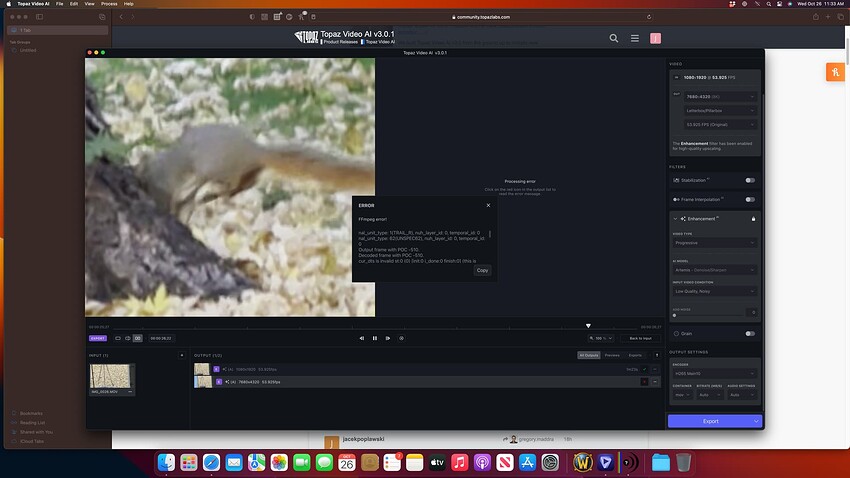The width and height of the screenshot is (850, 478).
Task: Click the icon right of Exports tab
Action: click(657, 356)
